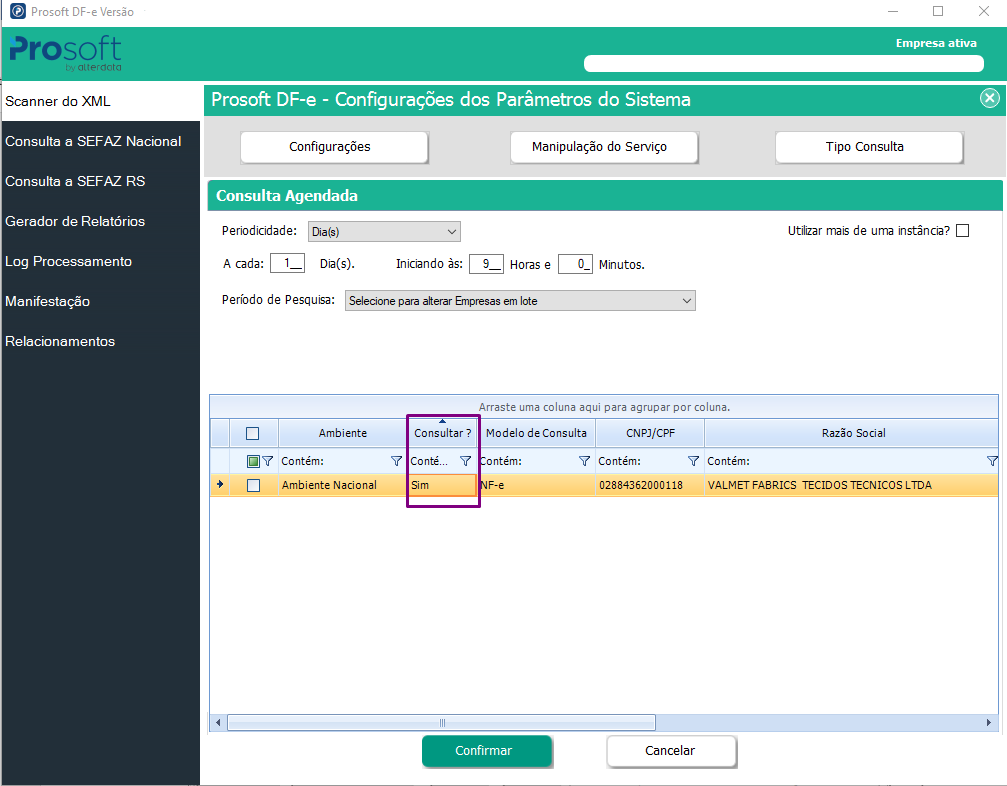Viewport: 1007px width, 786px height.
Task: Select VALMET FABRICS TECIDOS TECNICOS LTDA cell
Action: coord(852,485)
